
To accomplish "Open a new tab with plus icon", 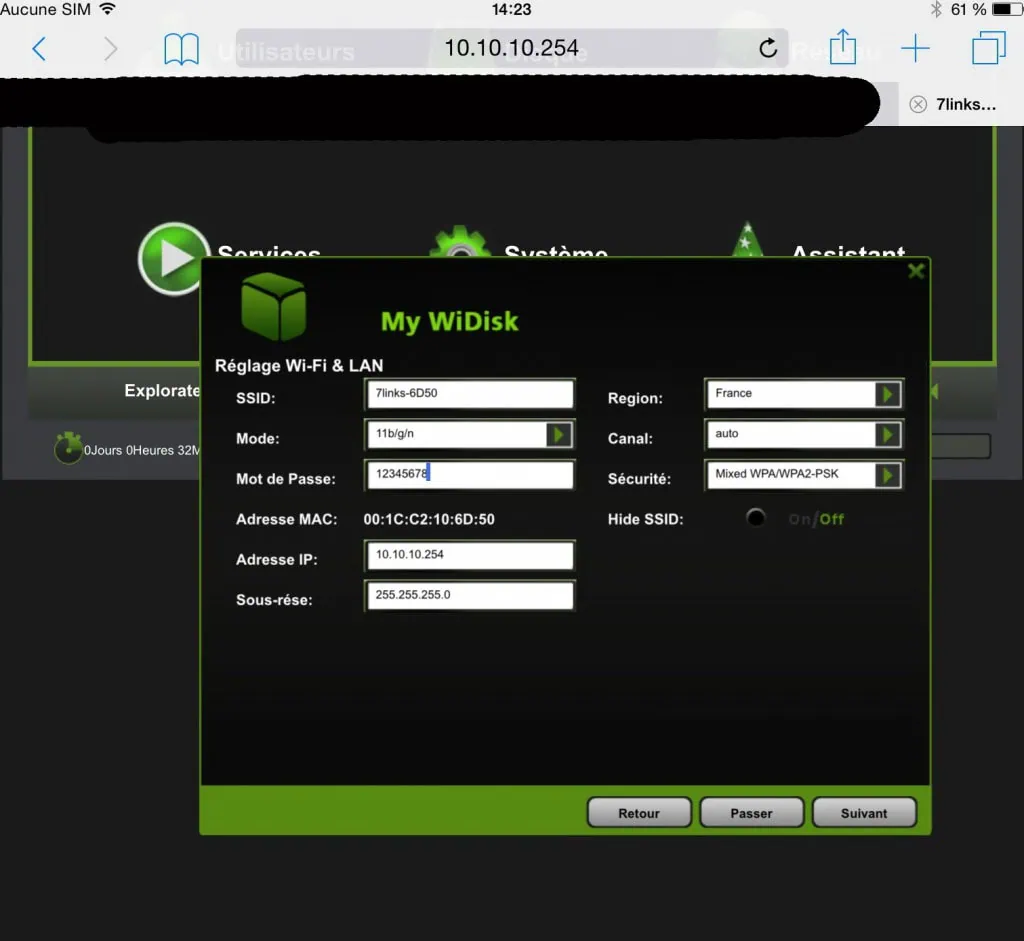I will [x=915, y=49].
